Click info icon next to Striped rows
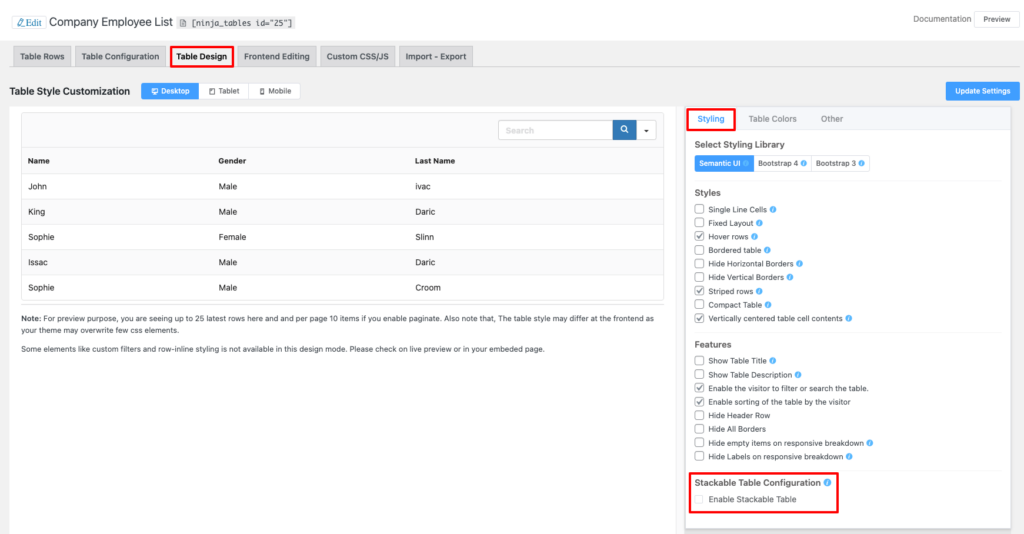Viewport: 1024px width, 534px height. tap(759, 291)
